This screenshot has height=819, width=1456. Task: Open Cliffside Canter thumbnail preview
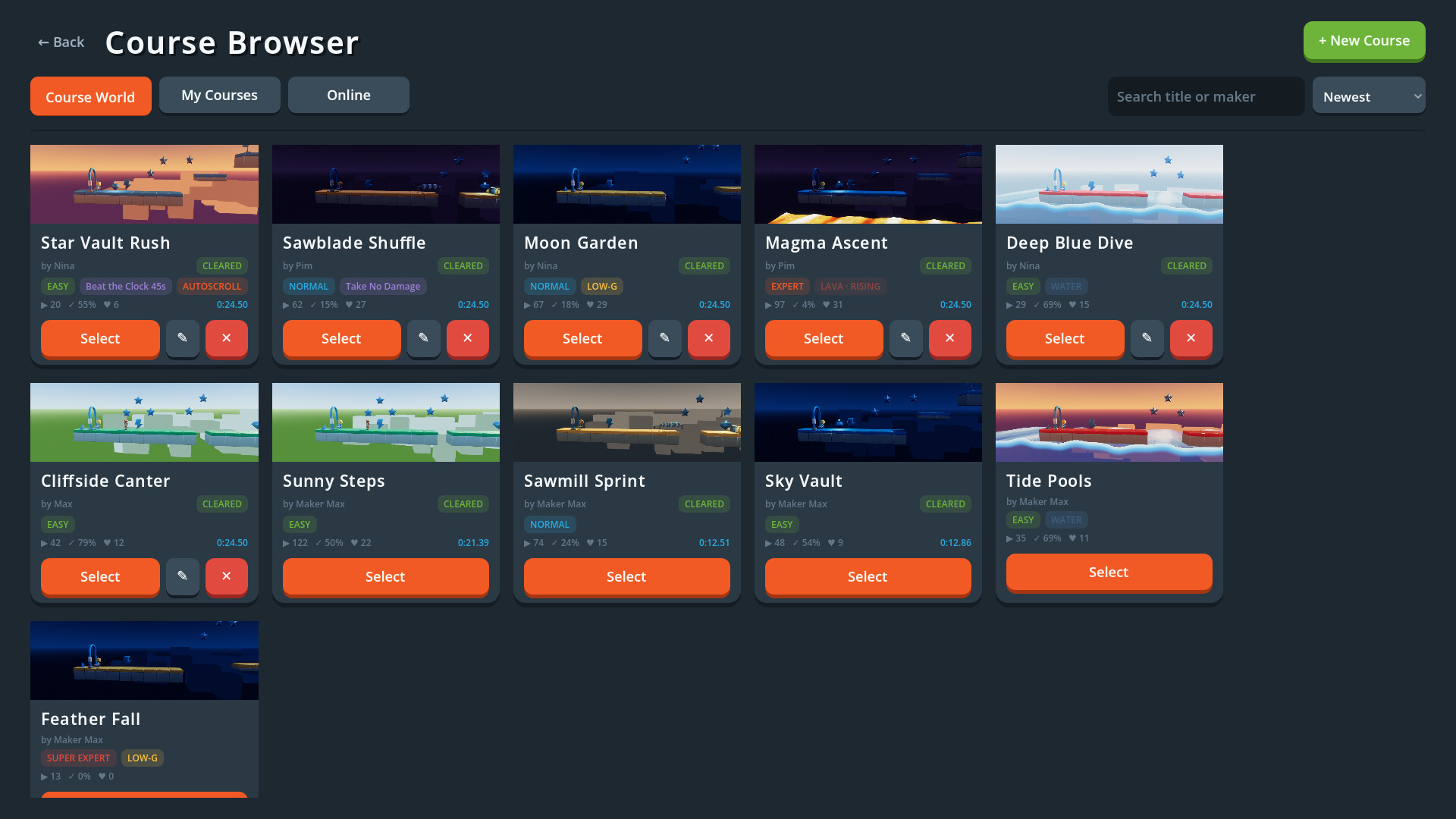click(x=144, y=422)
